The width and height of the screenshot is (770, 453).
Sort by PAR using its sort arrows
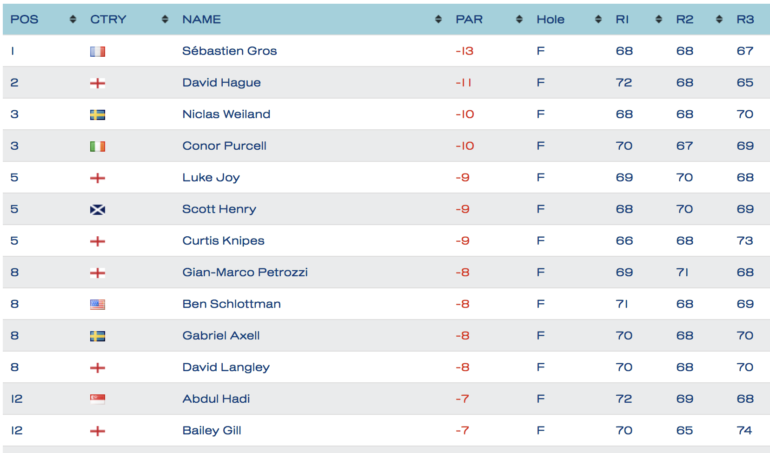click(519, 19)
